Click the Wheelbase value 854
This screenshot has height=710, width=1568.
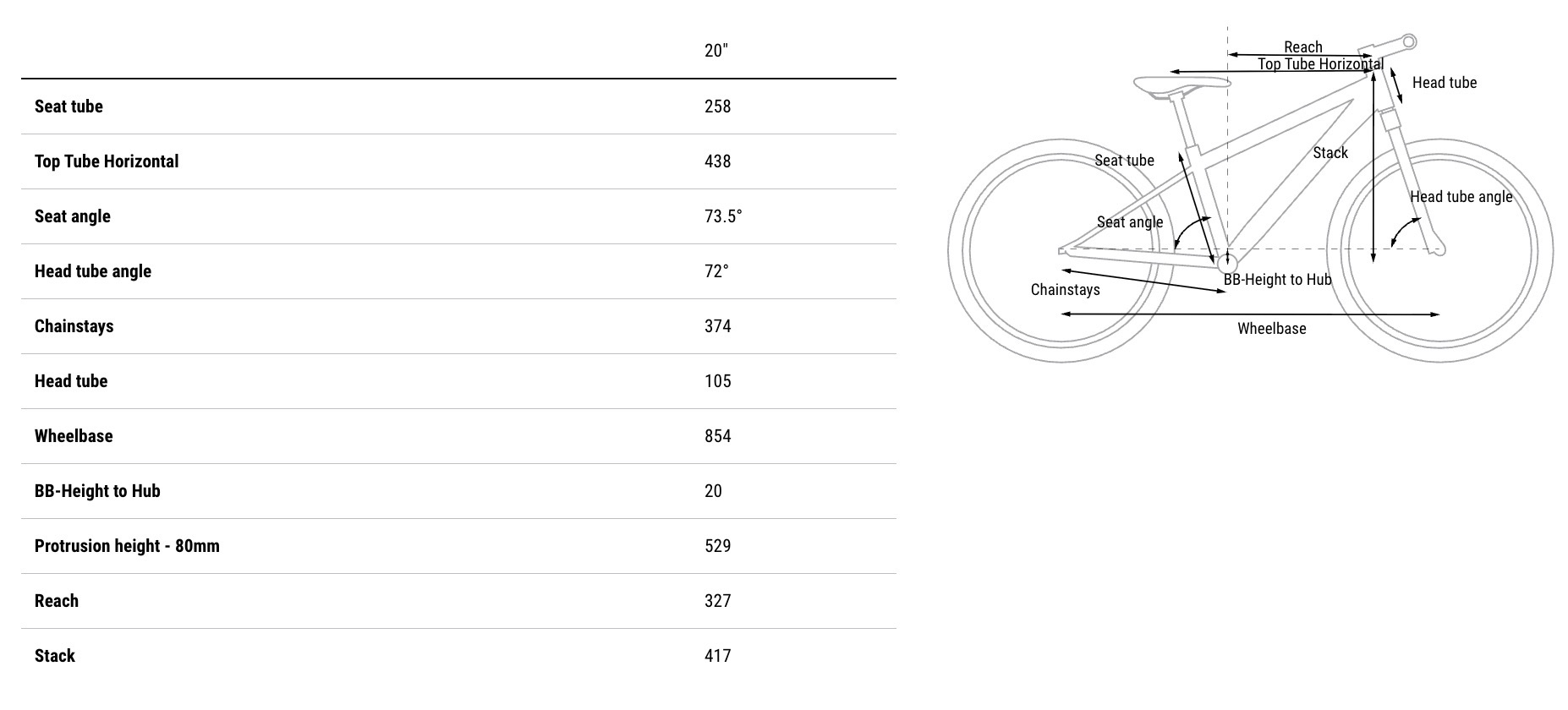pos(717,436)
